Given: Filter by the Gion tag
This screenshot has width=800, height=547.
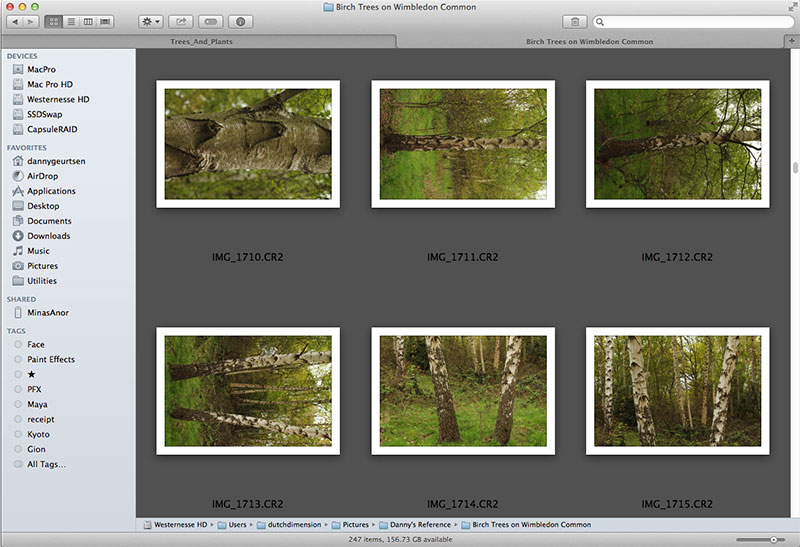Looking at the screenshot, I should point(36,449).
